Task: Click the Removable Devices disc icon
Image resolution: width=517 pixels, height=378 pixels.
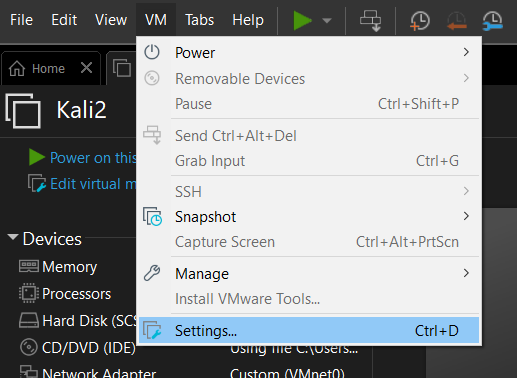Action: 152,78
